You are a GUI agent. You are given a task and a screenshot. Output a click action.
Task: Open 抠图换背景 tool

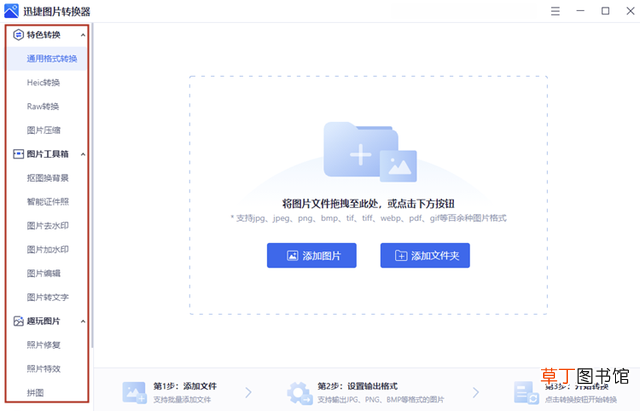click(47, 178)
